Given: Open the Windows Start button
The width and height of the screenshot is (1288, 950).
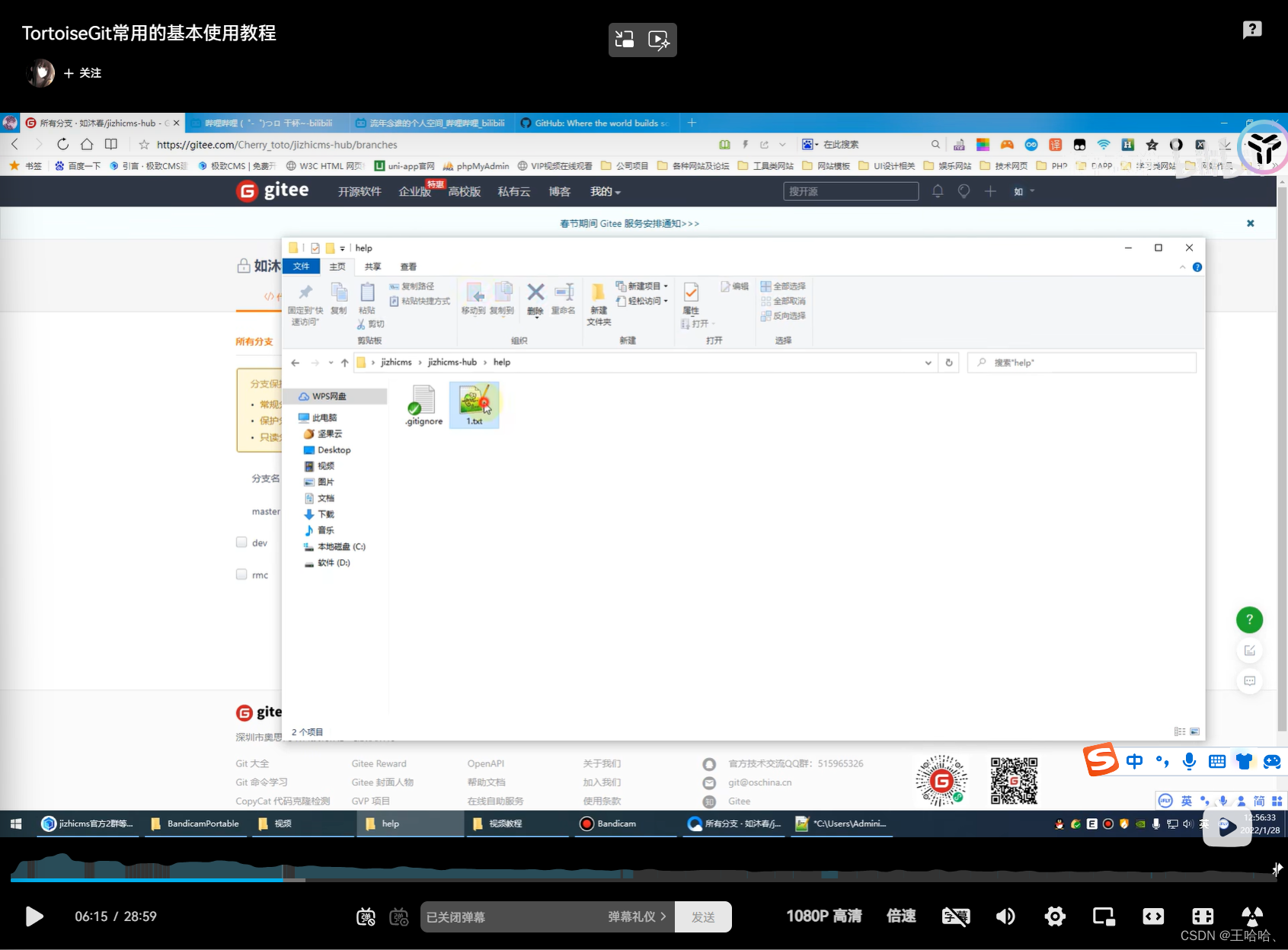Looking at the screenshot, I should point(16,824).
